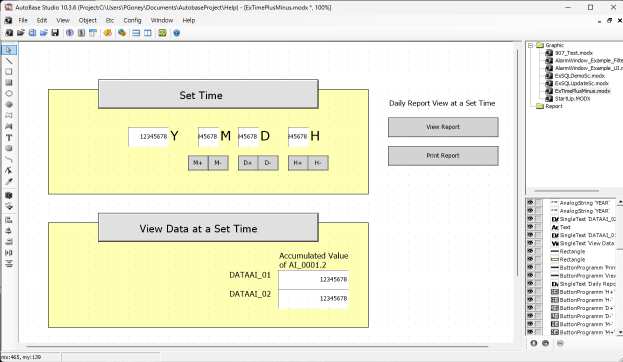
Task: Open the Object menu
Action: click(x=87, y=20)
